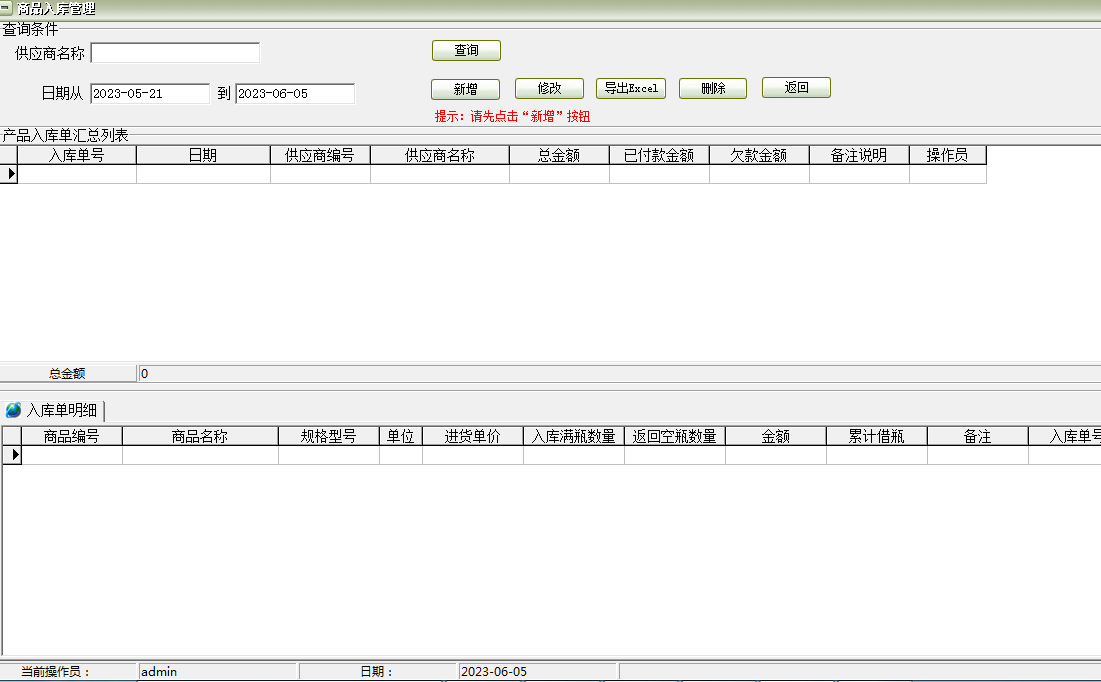
Task: Click the empty 商品名称 cell in detail row
Action: pos(200,455)
